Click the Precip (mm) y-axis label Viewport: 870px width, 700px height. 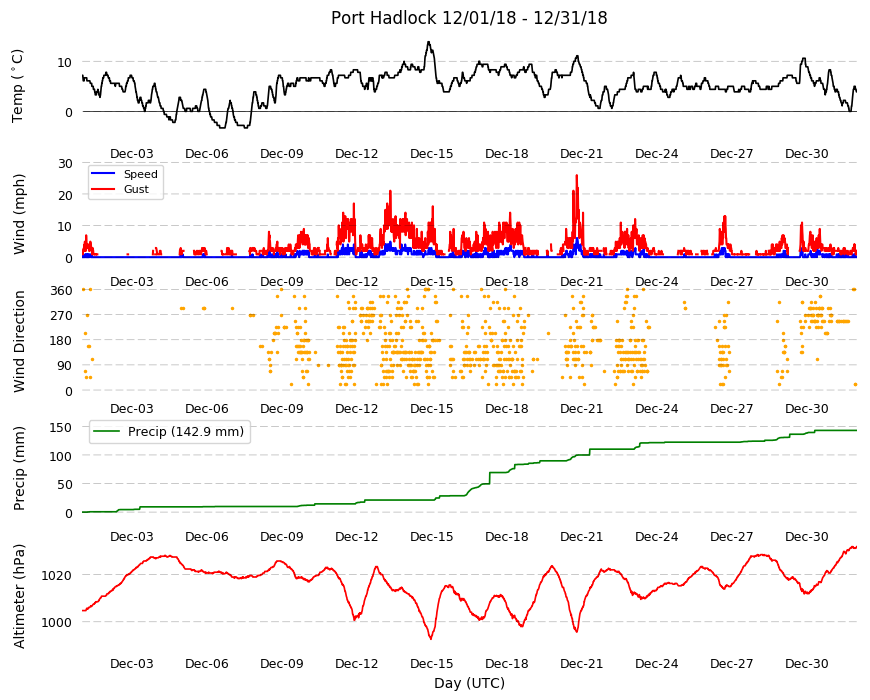pyautogui.click(x=19, y=468)
